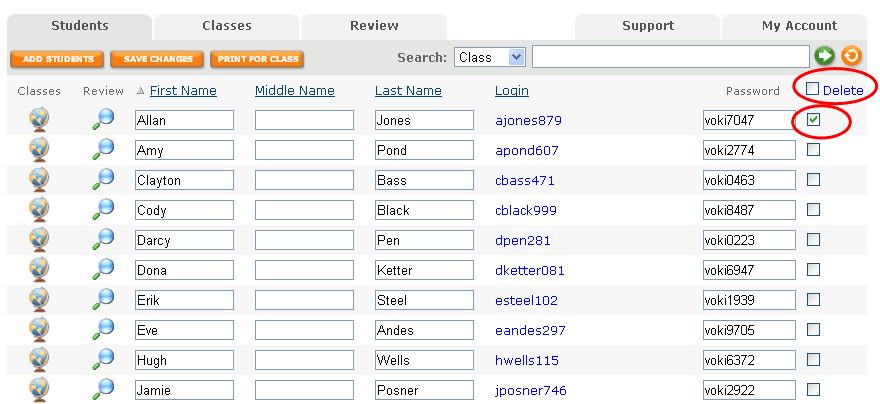
Task: Click the green search go arrow icon
Action: point(824,57)
